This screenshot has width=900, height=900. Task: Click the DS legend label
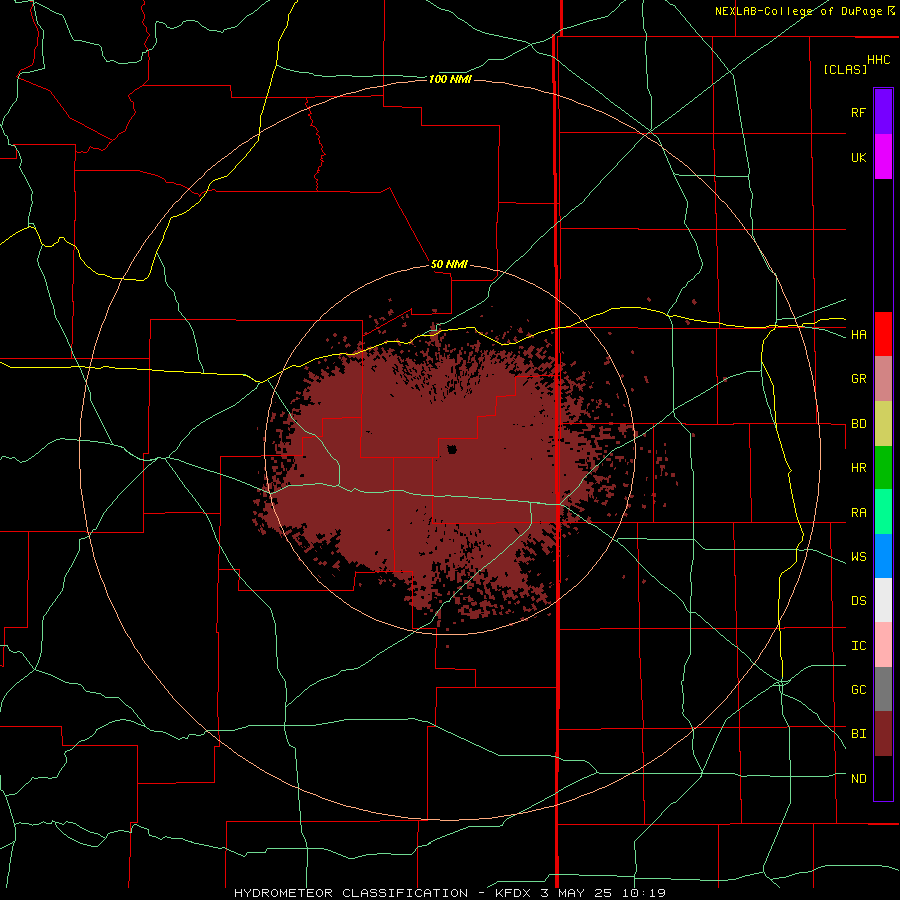click(x=858, y=601)
